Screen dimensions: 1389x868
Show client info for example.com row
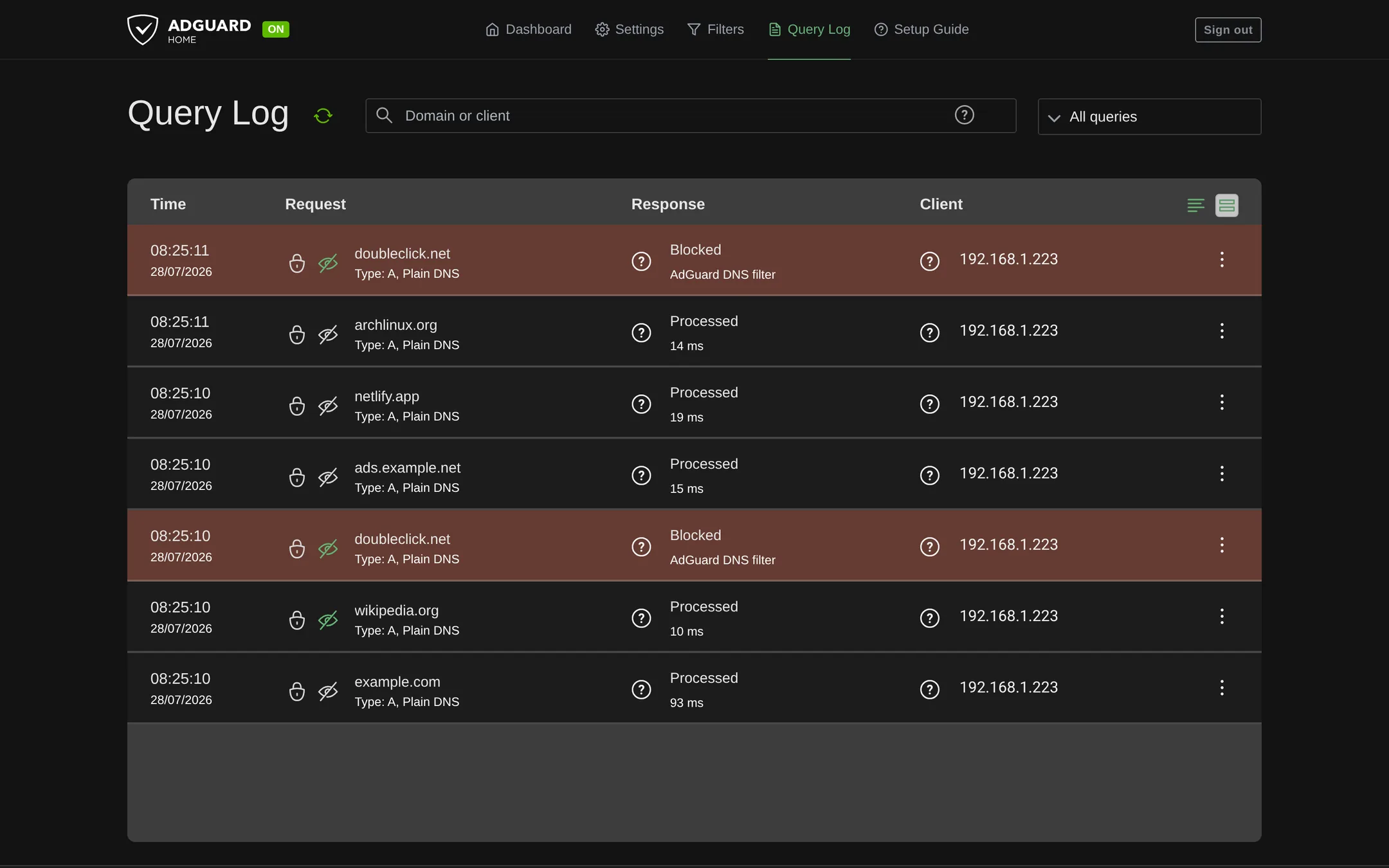[x=929, y=689]
